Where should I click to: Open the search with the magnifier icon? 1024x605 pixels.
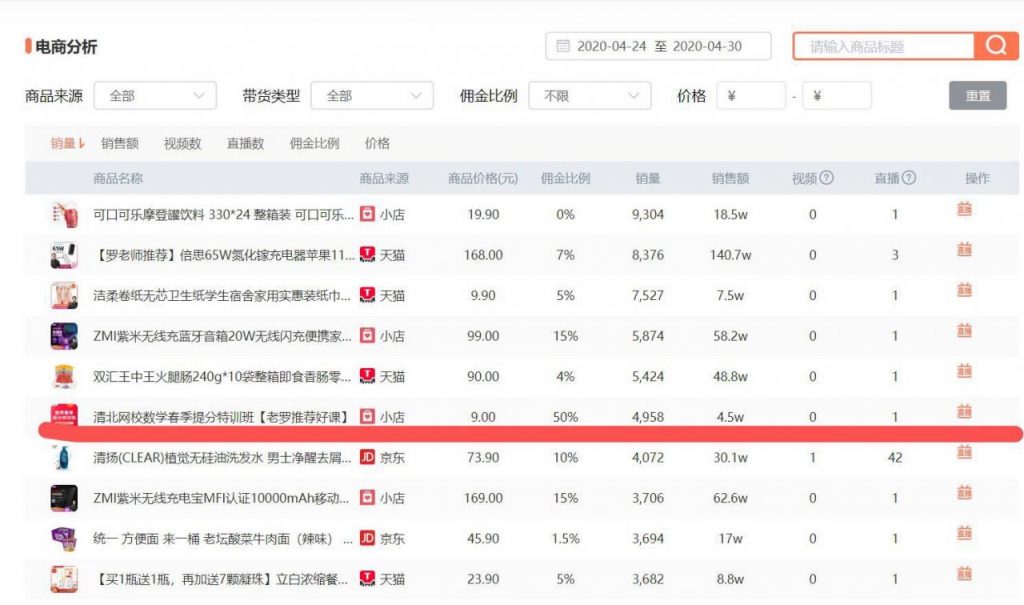click(995, 45)
